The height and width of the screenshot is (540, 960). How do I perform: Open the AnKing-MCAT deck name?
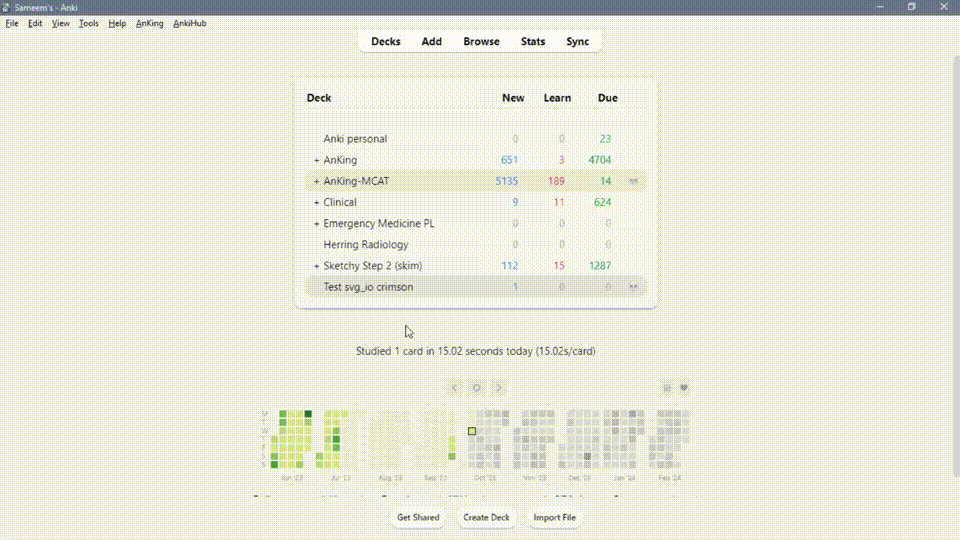(356, 181)
